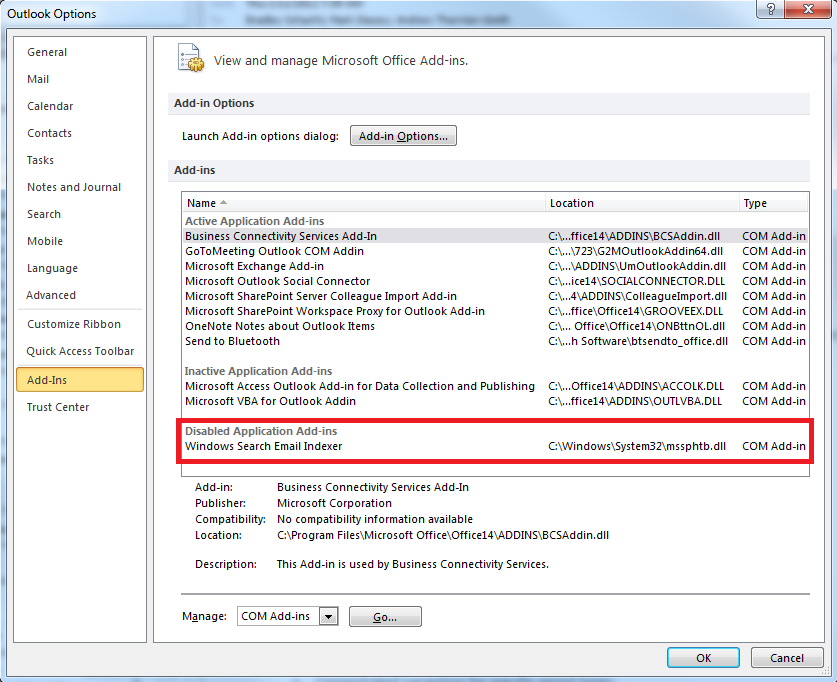
Task: Select Microsoft Access Outlook Add-in row
Action: [x=495, y=386]
